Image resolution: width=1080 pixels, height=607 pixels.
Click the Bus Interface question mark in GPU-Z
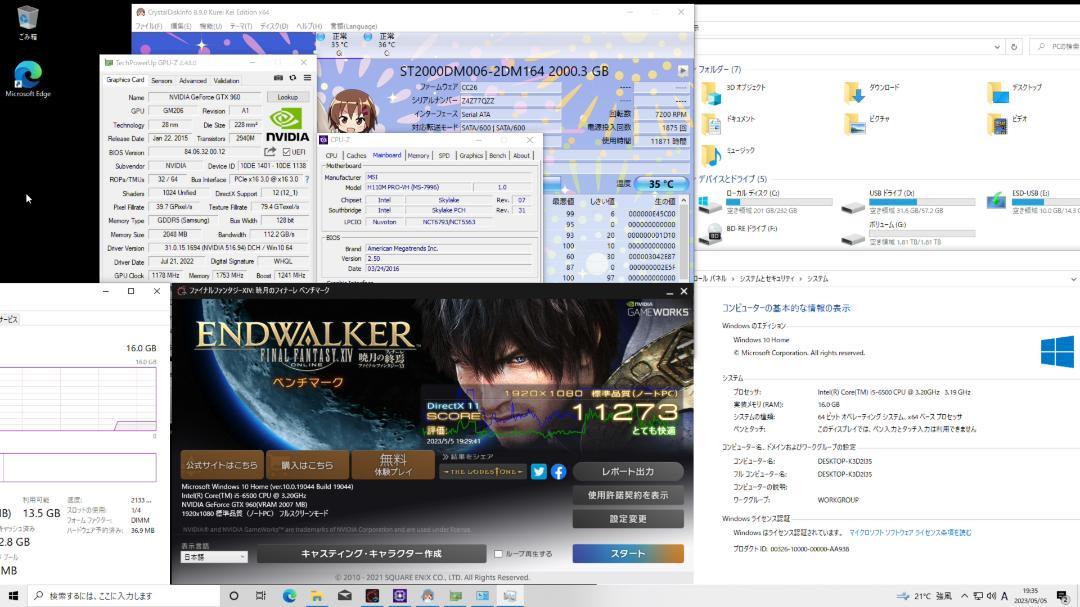click(307, 179)
